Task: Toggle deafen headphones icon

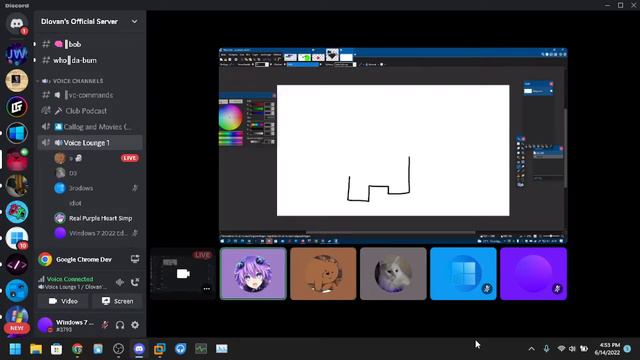Action: tap(120, 325)
